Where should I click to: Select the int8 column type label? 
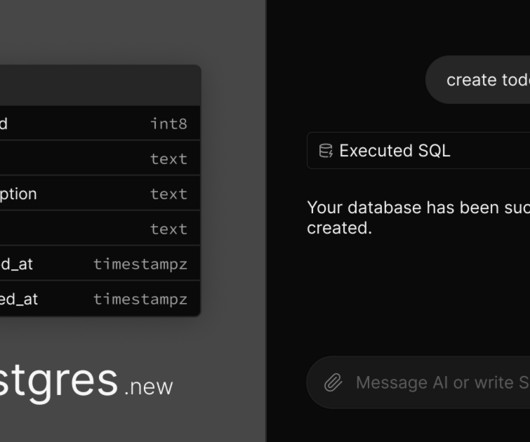point(169,124)
